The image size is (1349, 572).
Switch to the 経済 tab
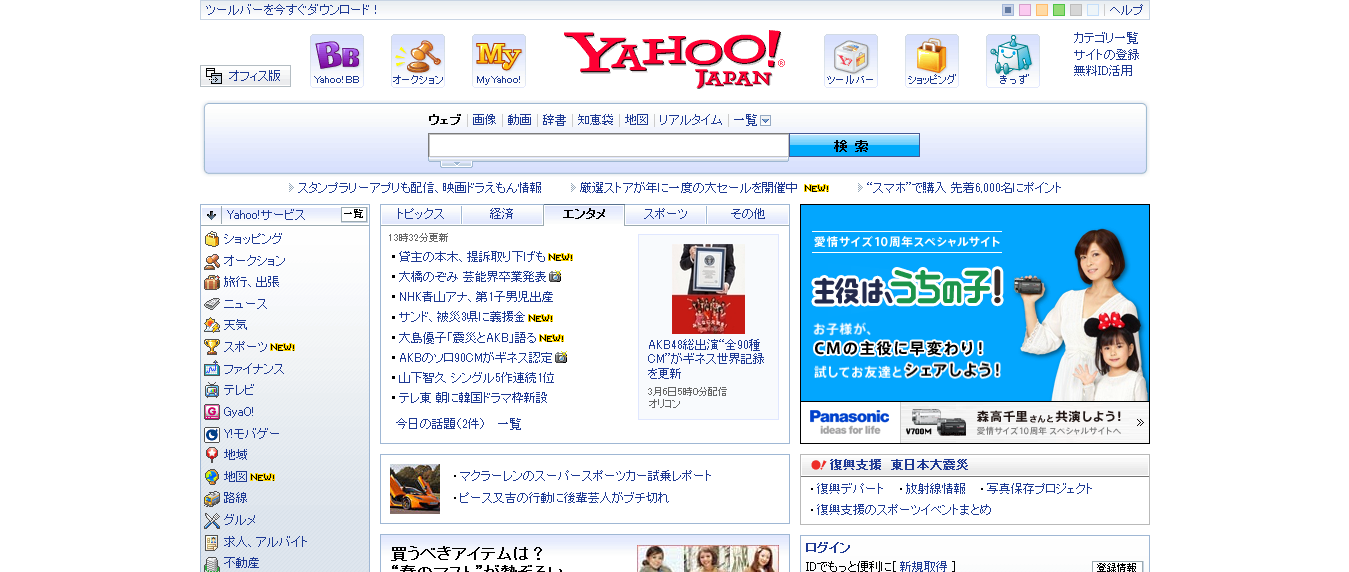pyautogui.click(x=502, y=214)
